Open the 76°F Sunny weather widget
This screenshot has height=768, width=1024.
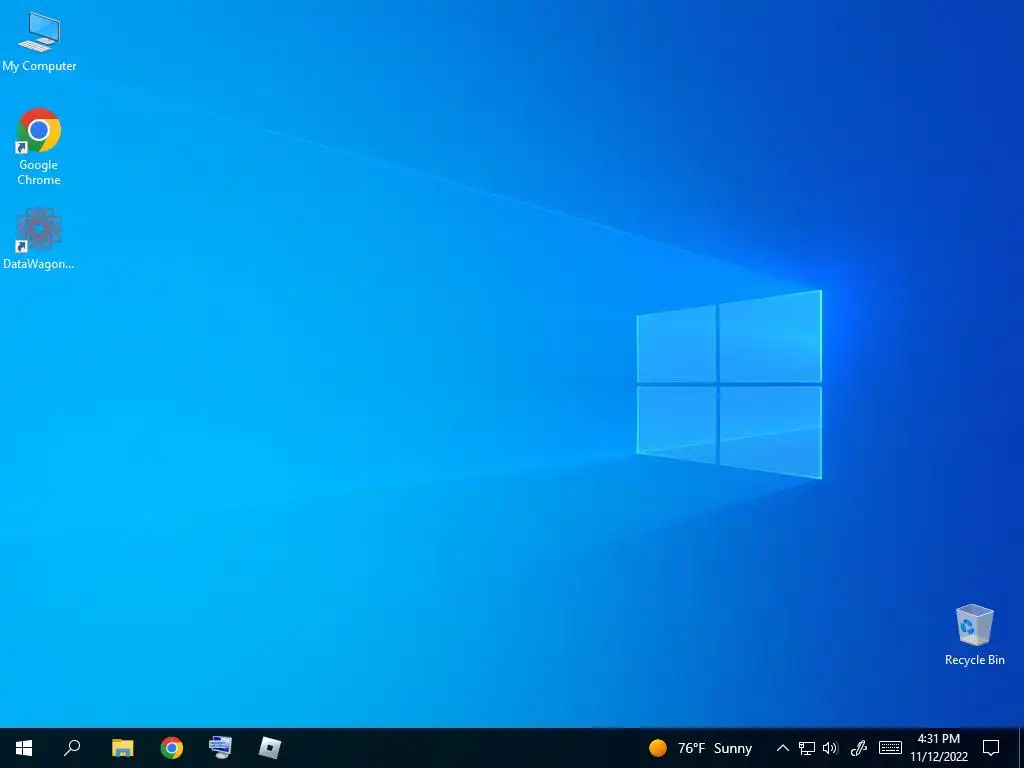(701, 748)
